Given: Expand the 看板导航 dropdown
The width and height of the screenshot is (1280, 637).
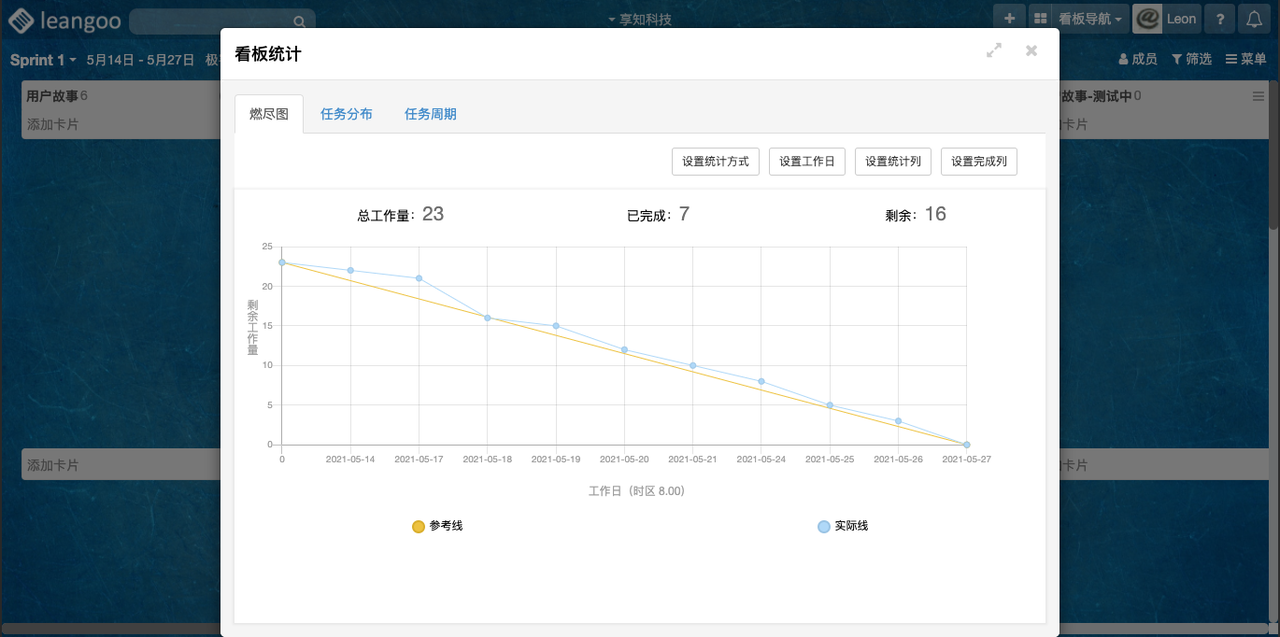Looking at the screenshot, I should tap(1090, 19).
